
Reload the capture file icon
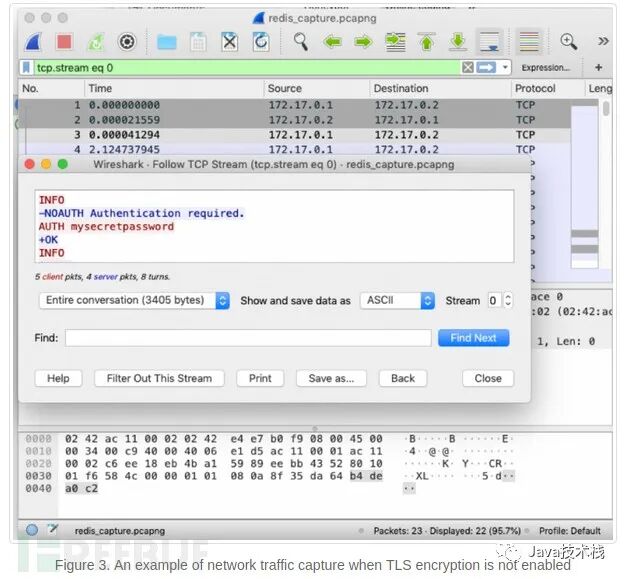click(x=261, y=42)
